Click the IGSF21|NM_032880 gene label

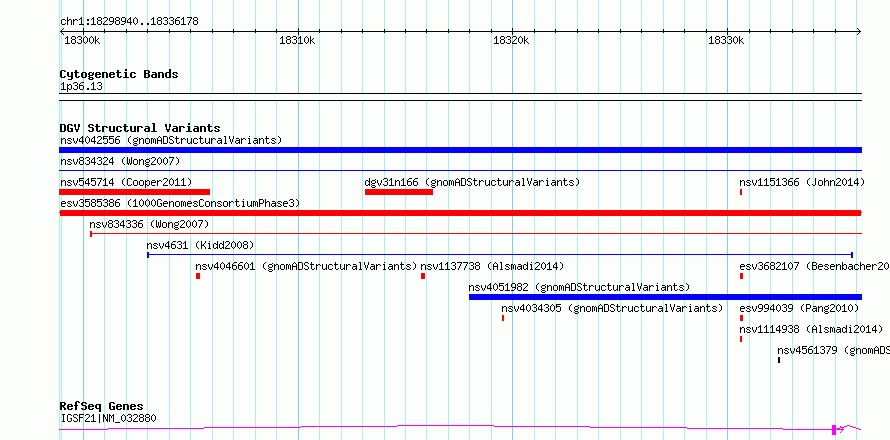pyautogui.click(x=108, y=419)
